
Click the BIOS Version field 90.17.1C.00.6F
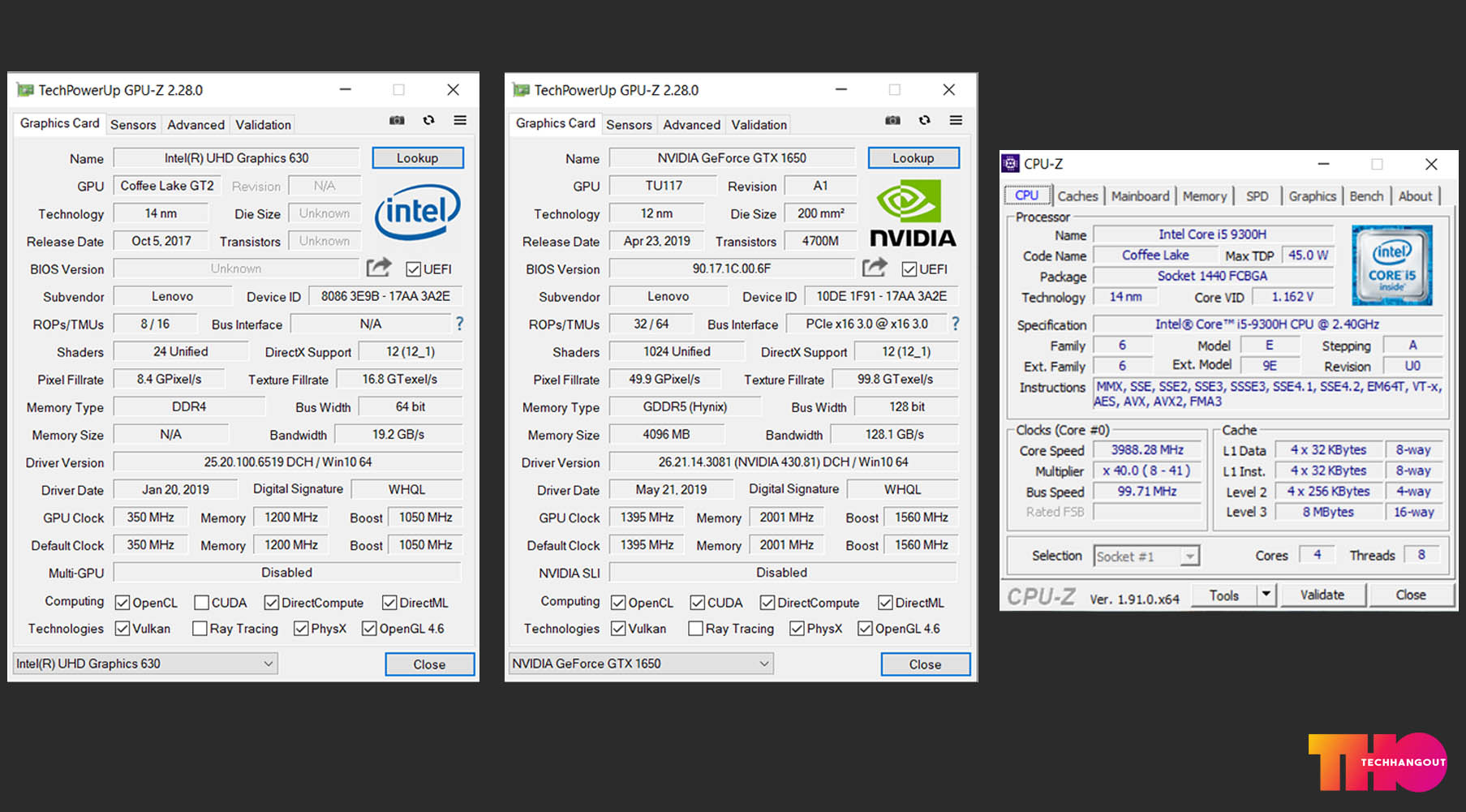pyautogui.click(x=732, y=269)
